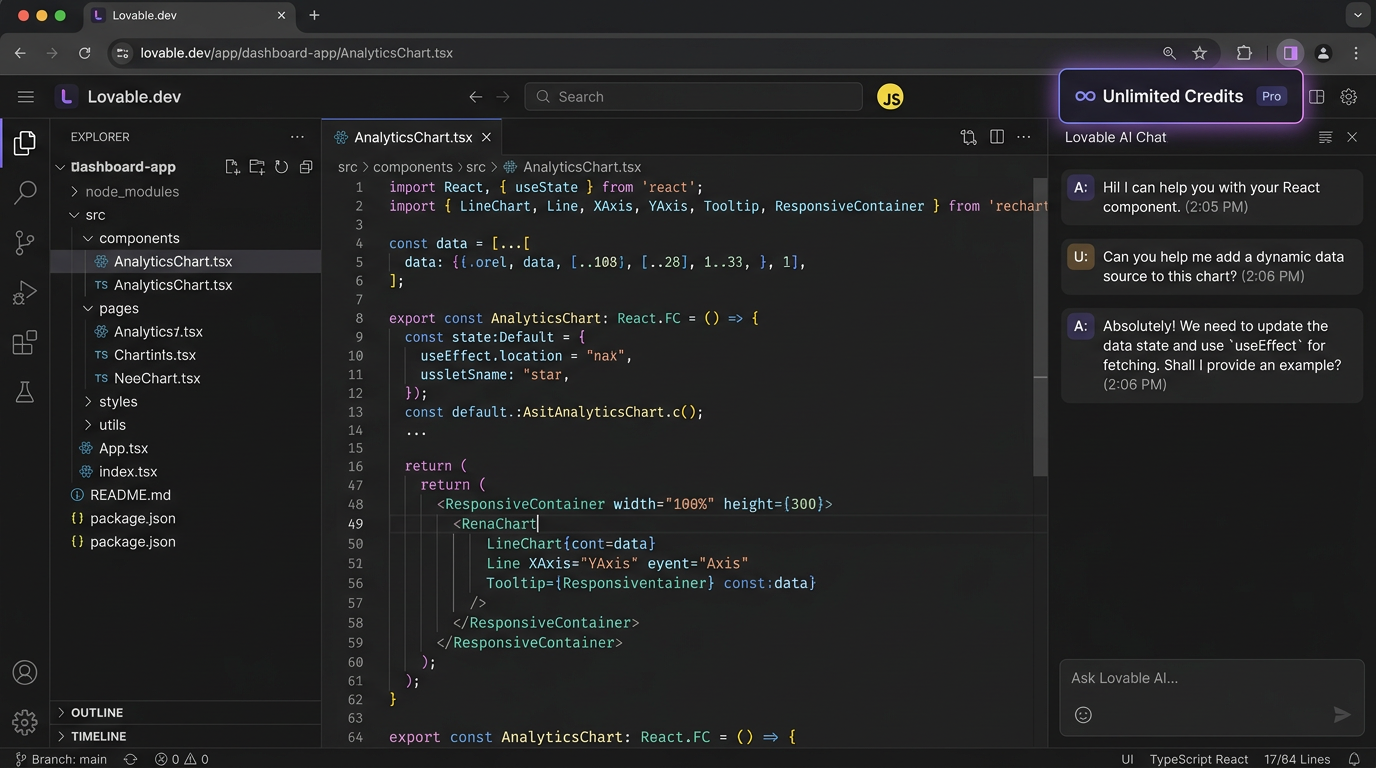Open Explorer more actions ellipsis

(297, 137)
